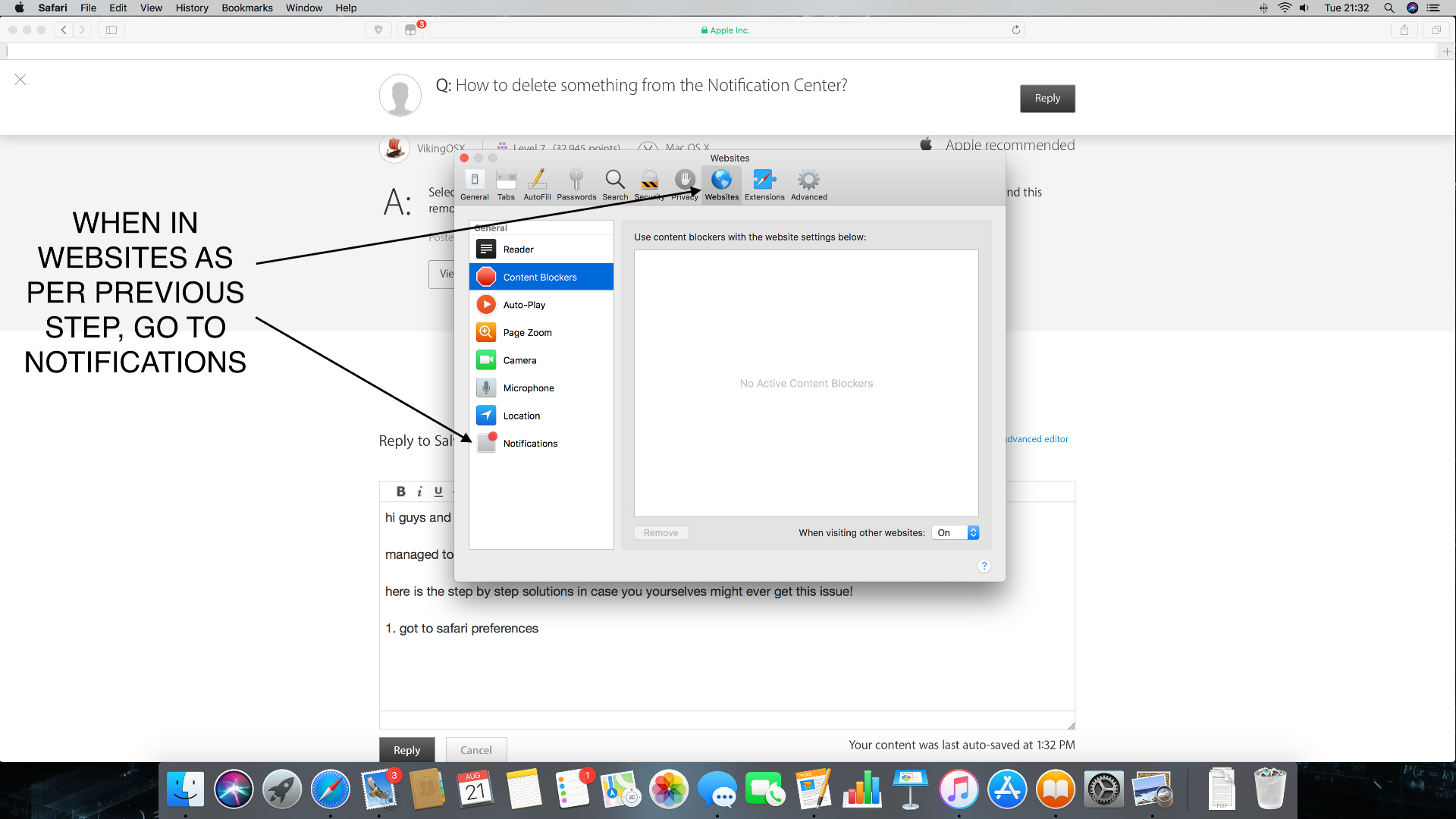Choose Page Zoom in the sidebar

[x=527, y=333]
